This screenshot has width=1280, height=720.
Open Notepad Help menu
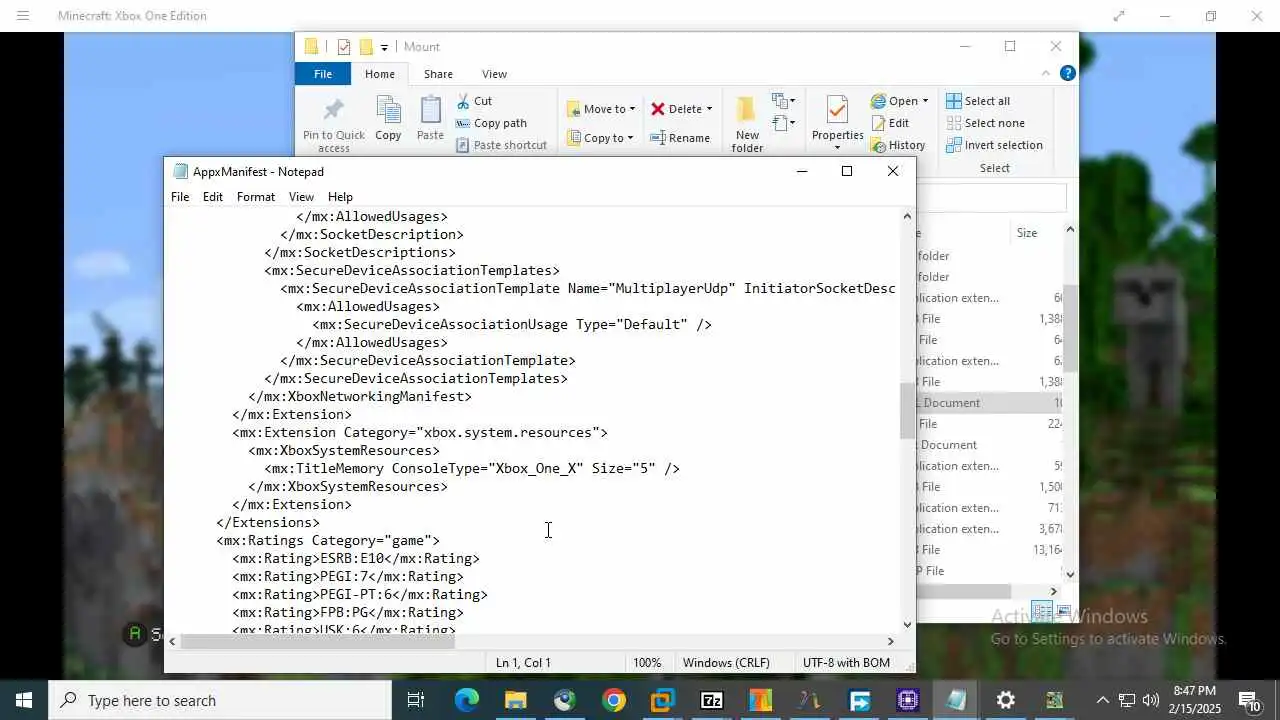pyautogui.click(x=340, y=197)
